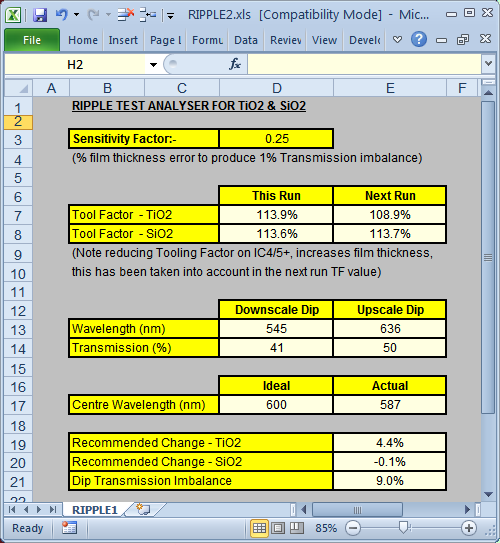Restore the workbook window inside Excel
Viewport: 500px width, 543px height.
click(463, 40)
